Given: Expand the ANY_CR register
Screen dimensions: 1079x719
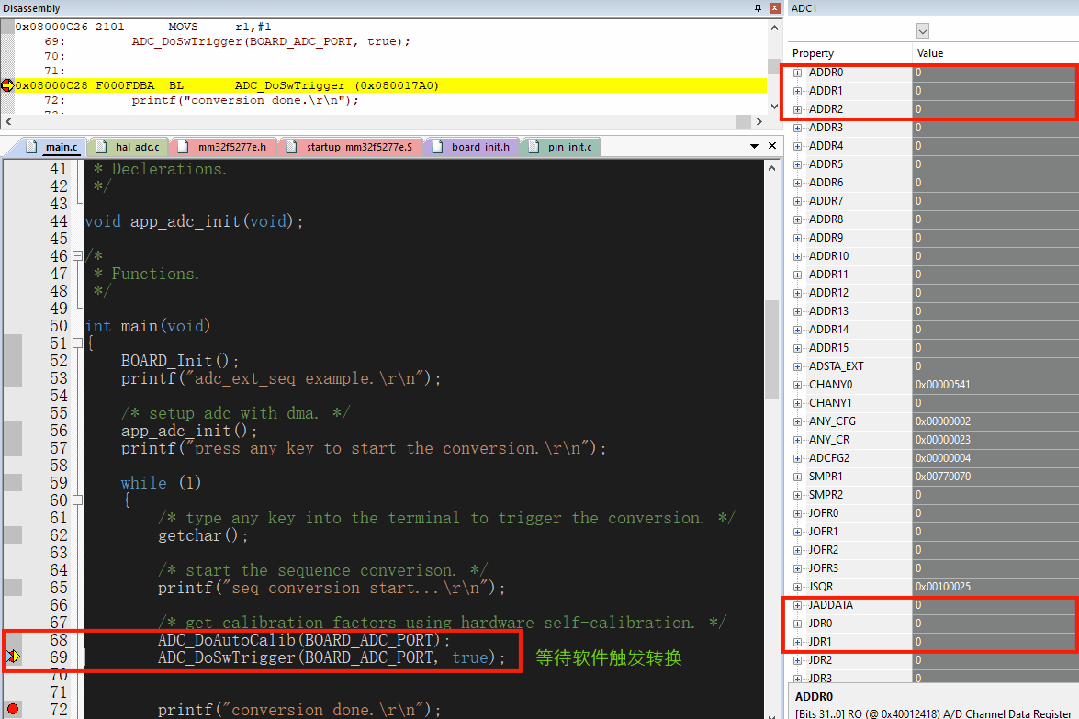Looking at the screenshot, I should click(x=798, y=440).
